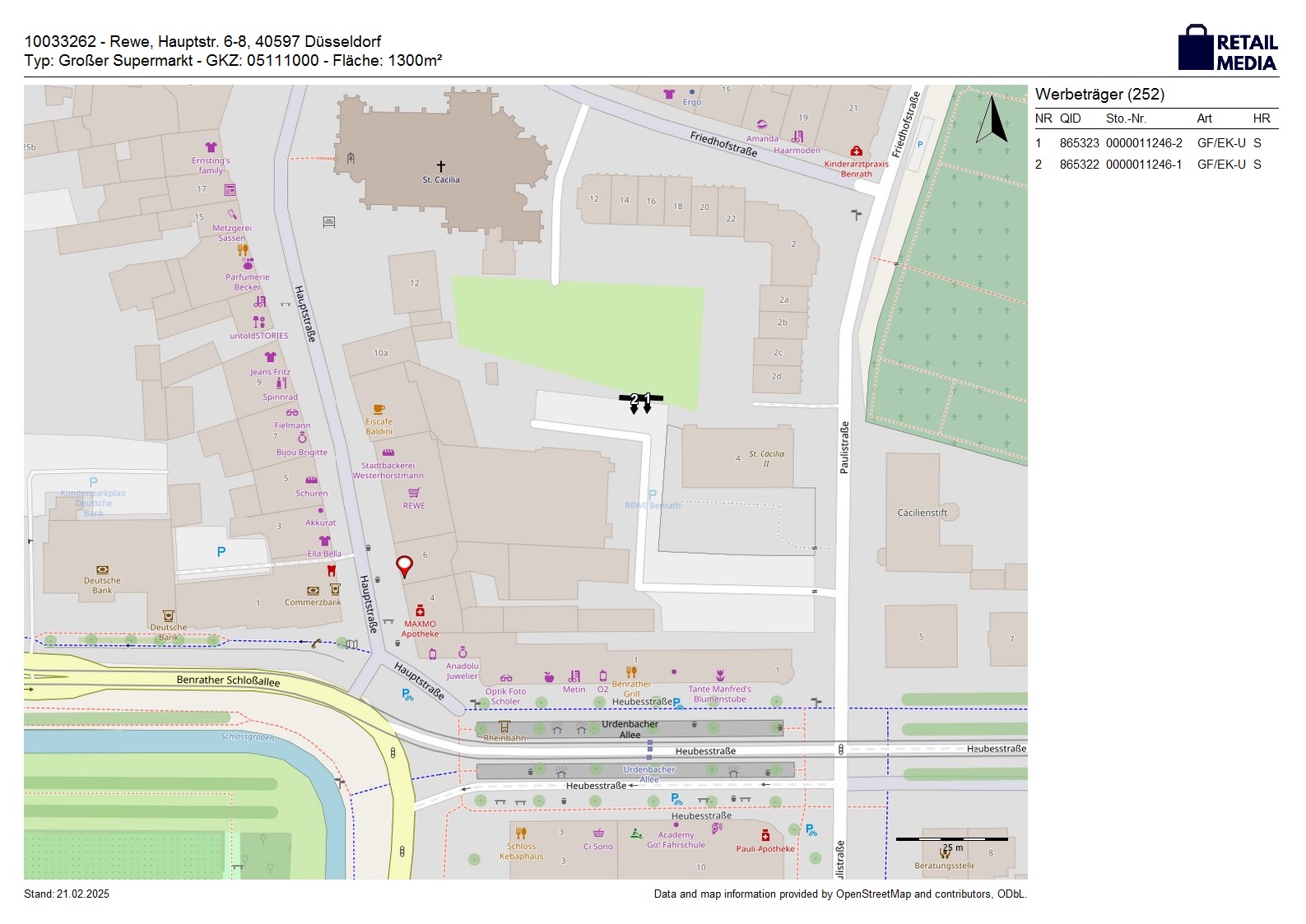Select table row with QID 865322
Image resolution: width=1306 pixels, height=924 pixels.
tap(1155, 165)
